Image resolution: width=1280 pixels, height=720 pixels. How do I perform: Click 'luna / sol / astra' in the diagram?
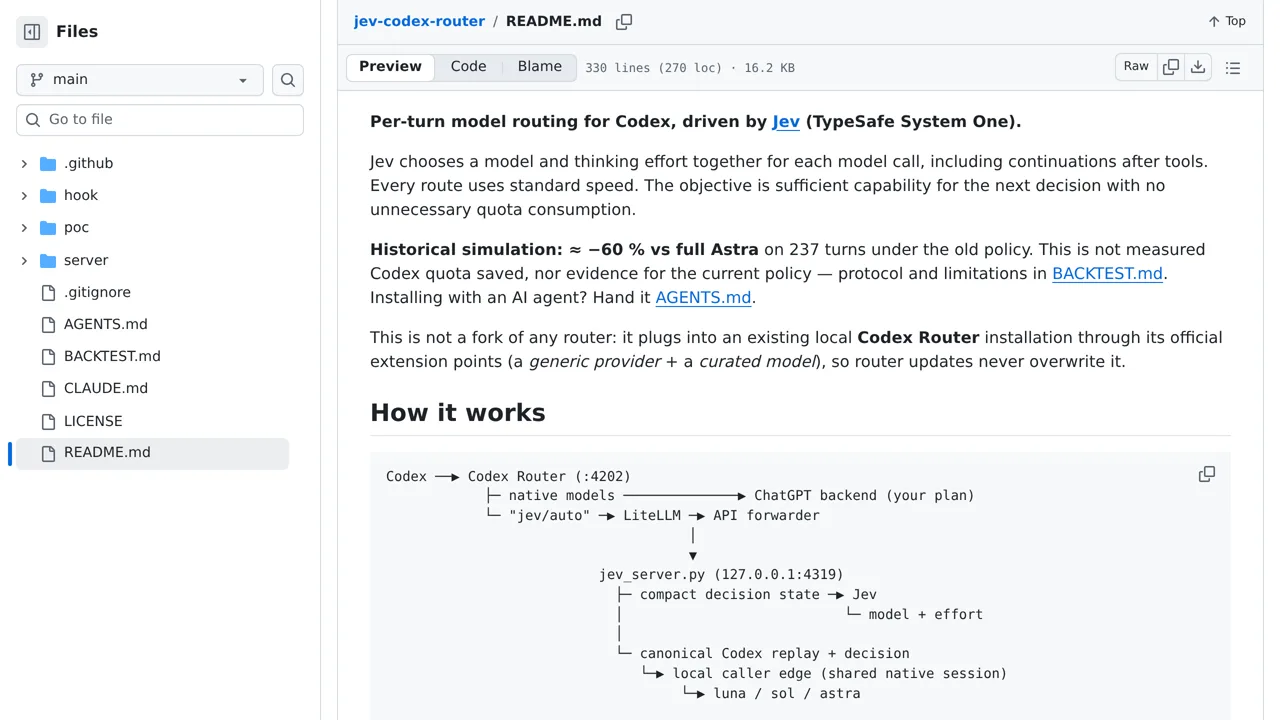(x=787, y=694)
